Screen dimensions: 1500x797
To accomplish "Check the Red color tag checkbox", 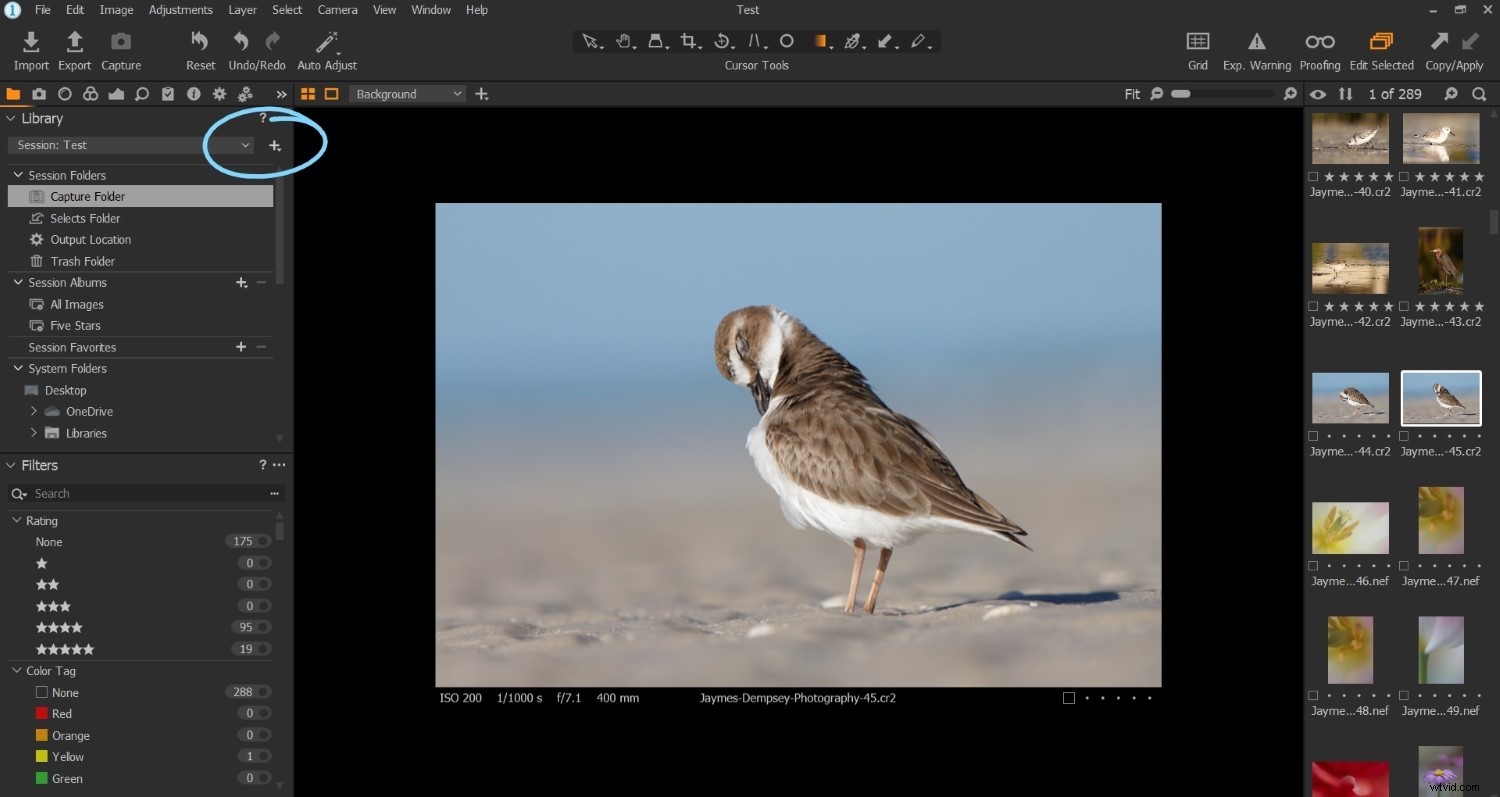I will (42, 713).
